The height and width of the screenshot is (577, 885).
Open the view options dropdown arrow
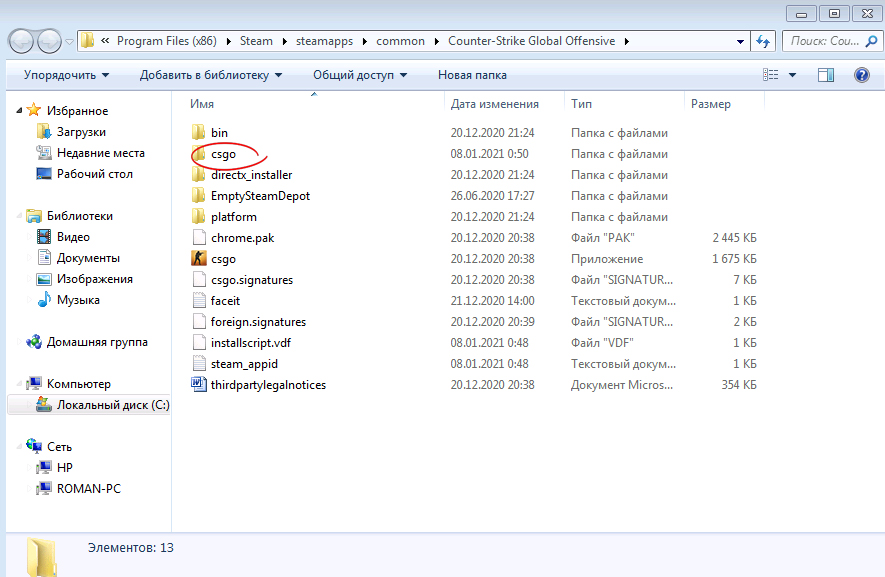[x=792, y=75]
